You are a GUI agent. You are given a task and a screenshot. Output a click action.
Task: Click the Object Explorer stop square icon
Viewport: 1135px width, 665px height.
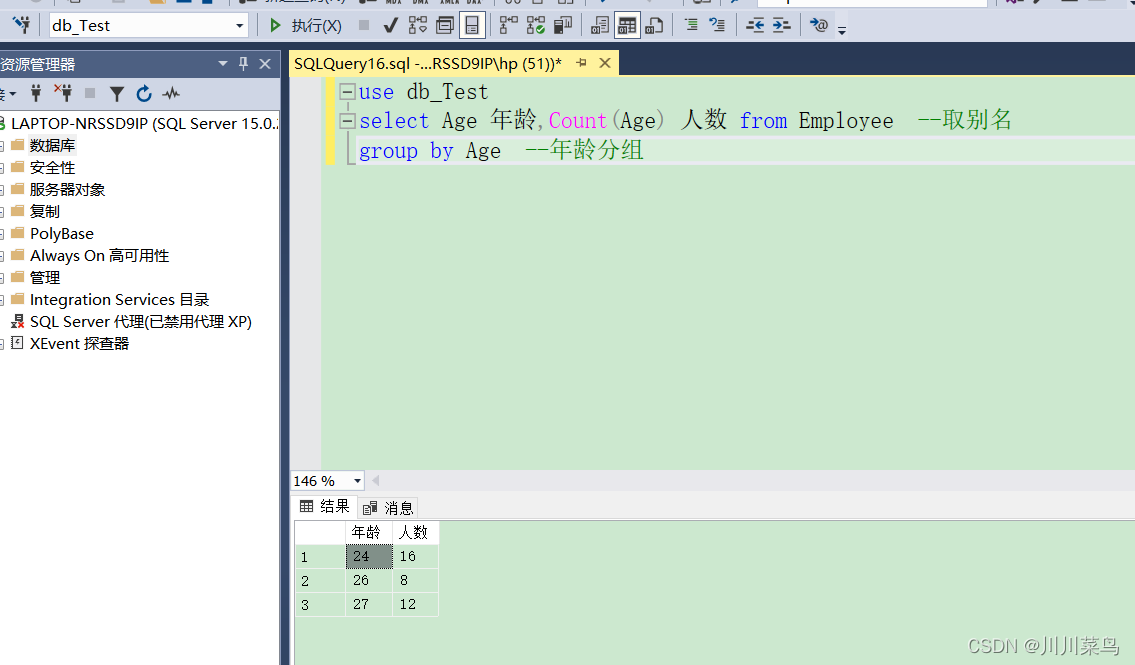point(90,93)
